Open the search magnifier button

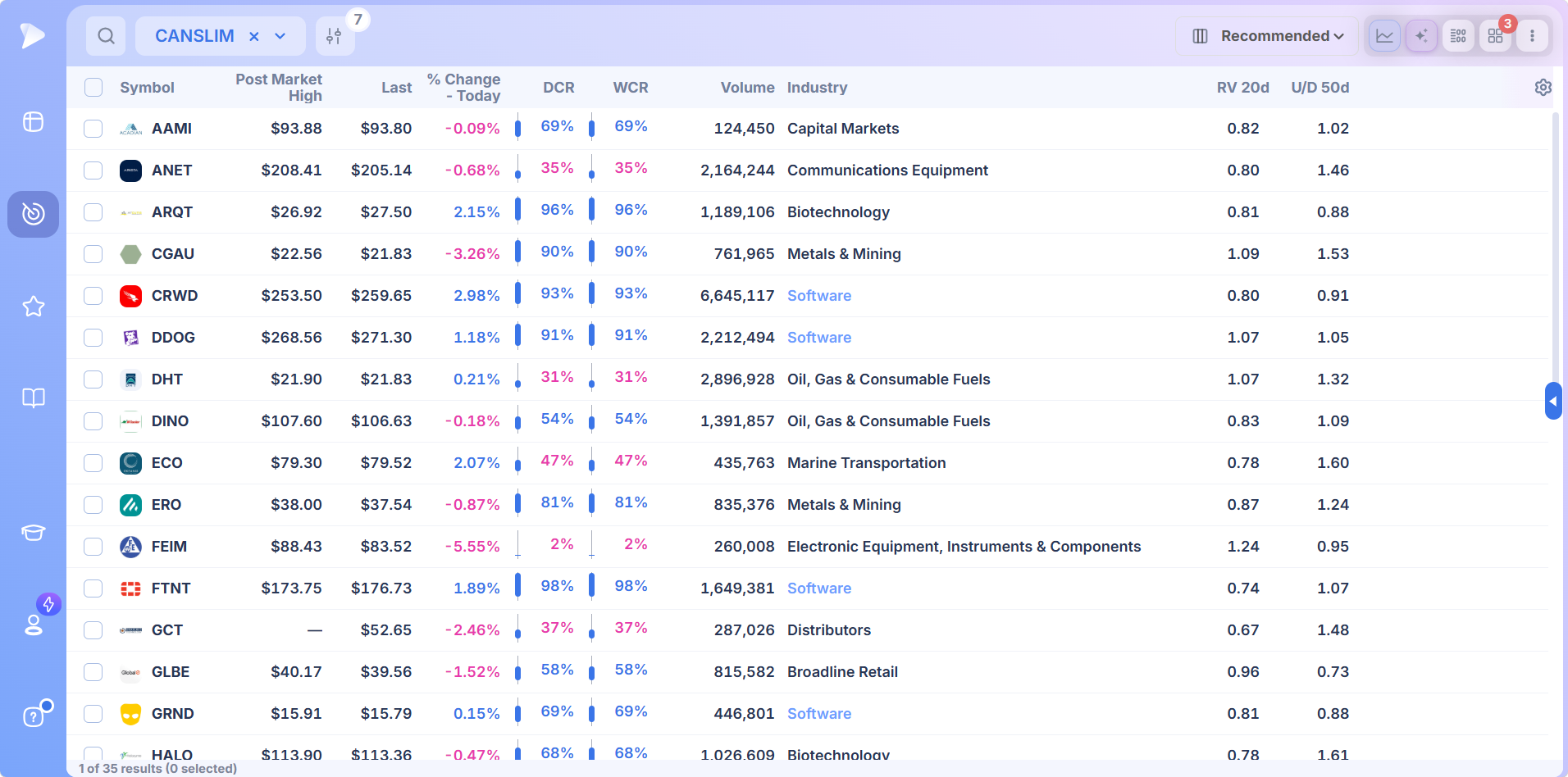(x=106, y=36)
